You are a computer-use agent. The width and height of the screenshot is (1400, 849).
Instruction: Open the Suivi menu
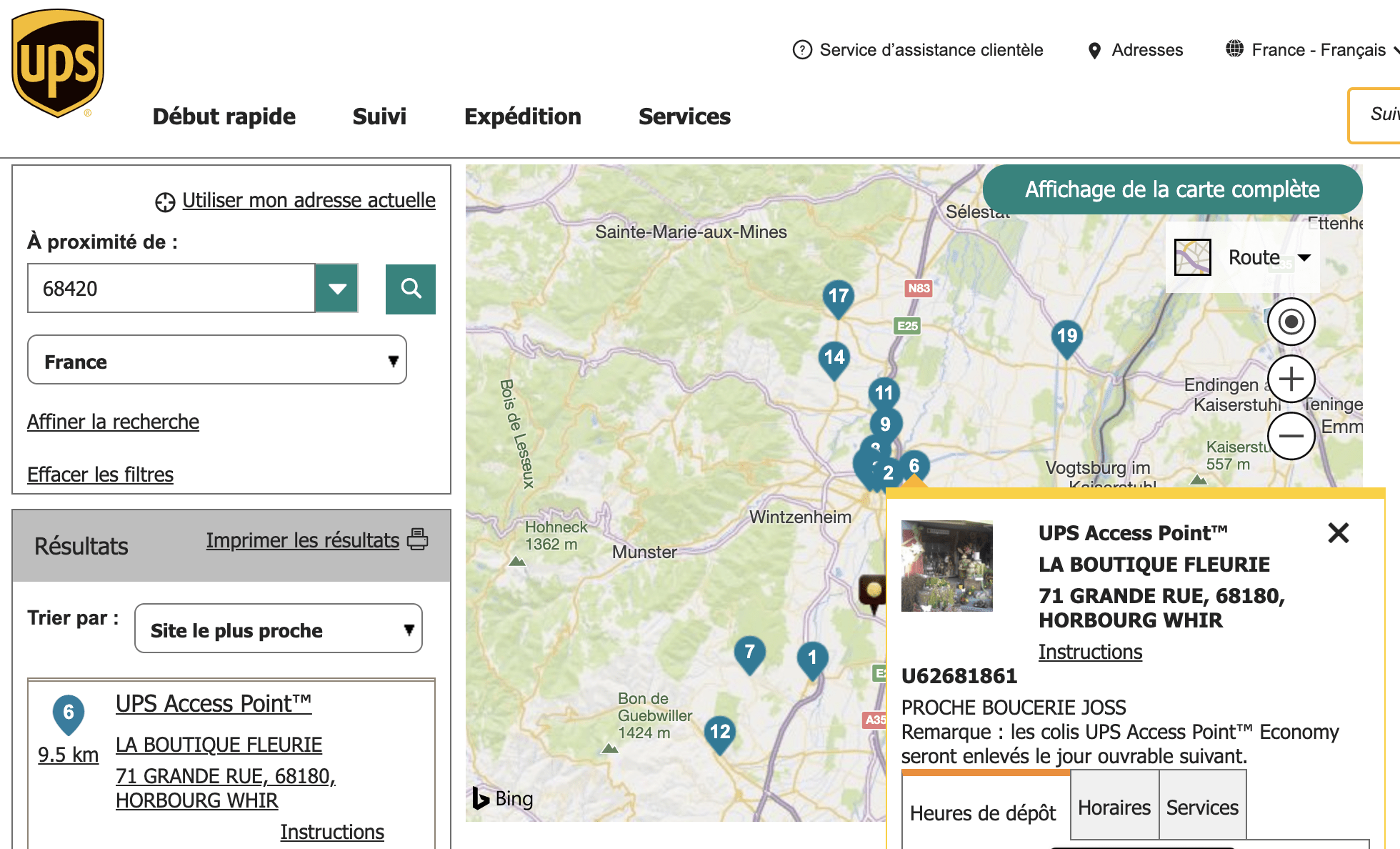coord(379,116)
